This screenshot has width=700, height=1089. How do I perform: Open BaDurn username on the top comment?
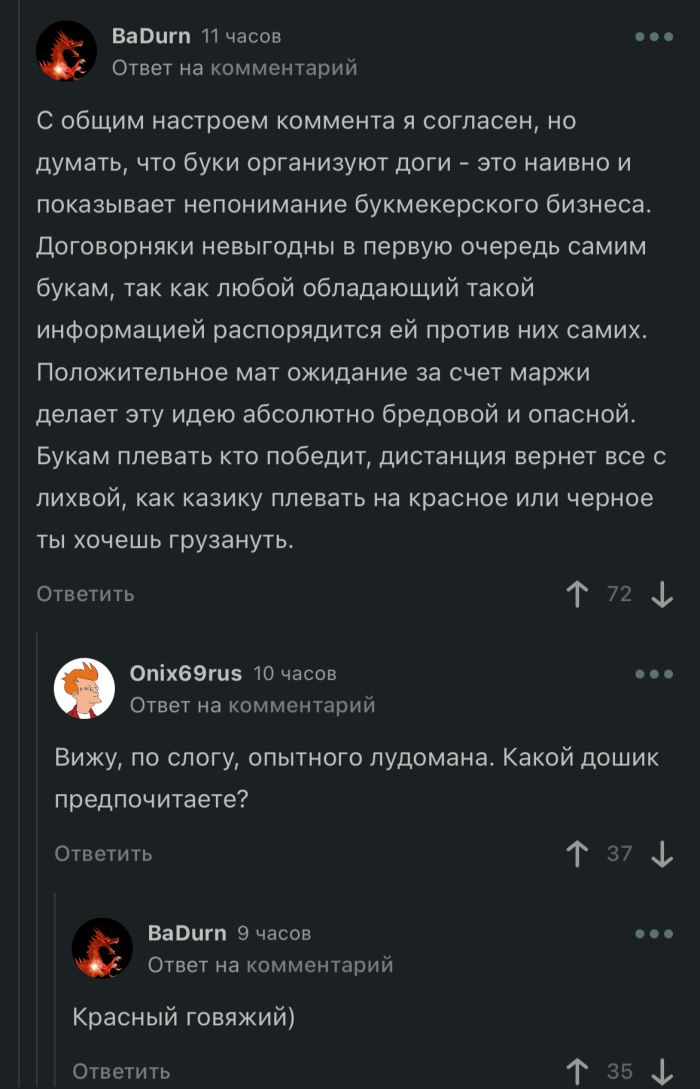[150, 36]
